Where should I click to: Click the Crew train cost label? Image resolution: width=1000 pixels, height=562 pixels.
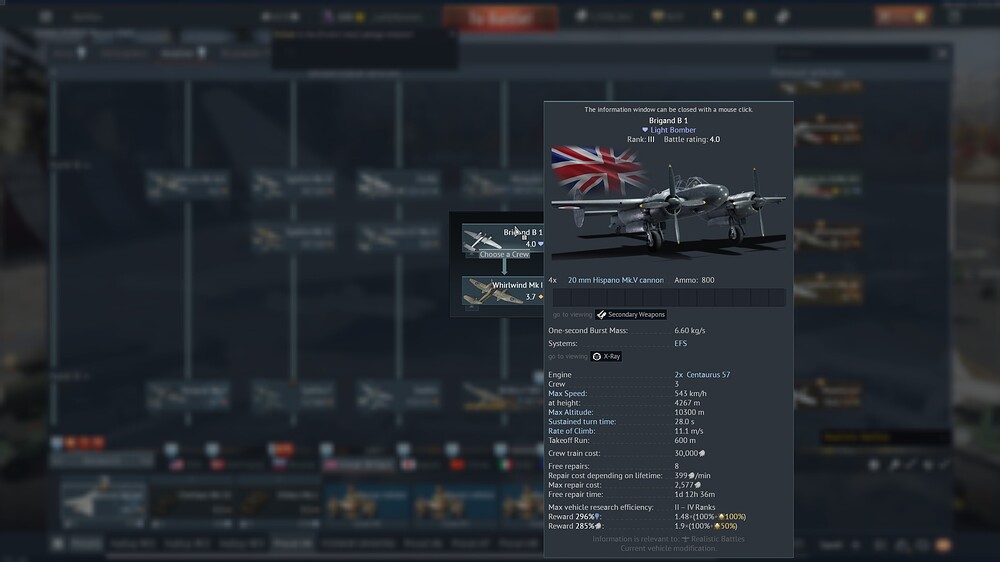click(x=574, y=454)
